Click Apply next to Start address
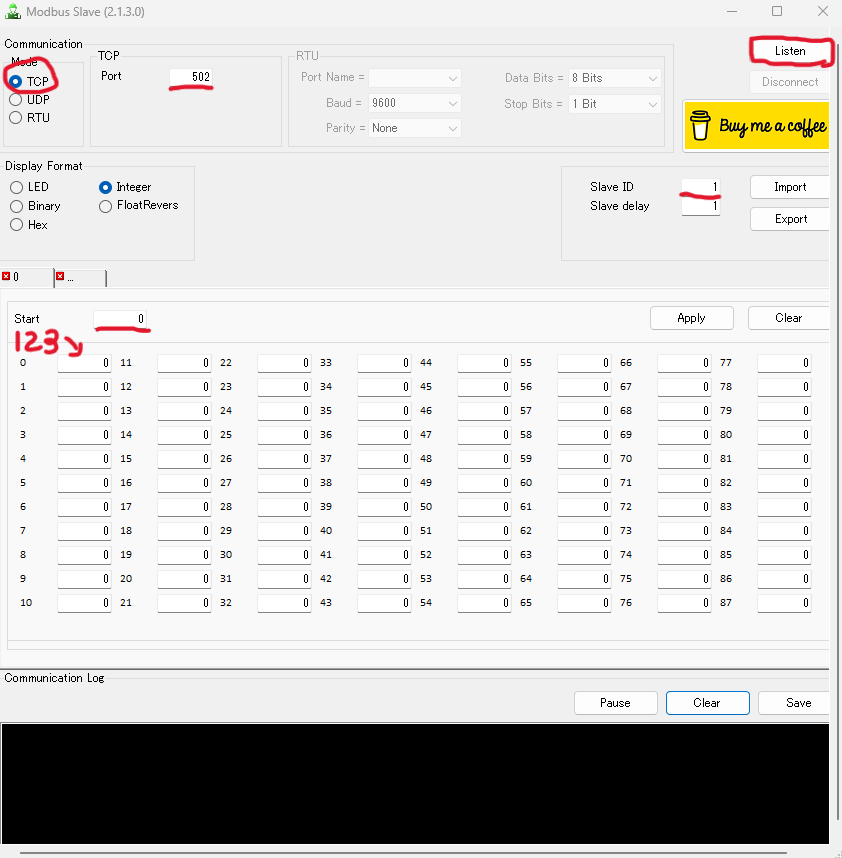842x858 pixels. [x=691, y=318]
